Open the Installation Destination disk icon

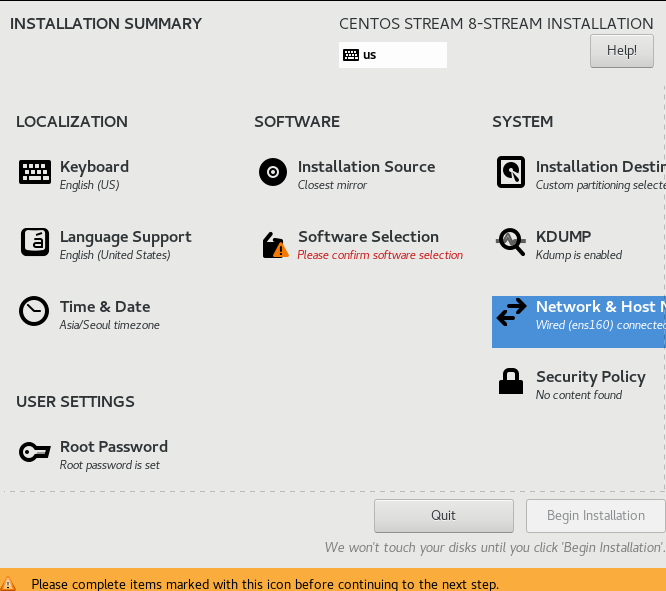pos(511,172)
